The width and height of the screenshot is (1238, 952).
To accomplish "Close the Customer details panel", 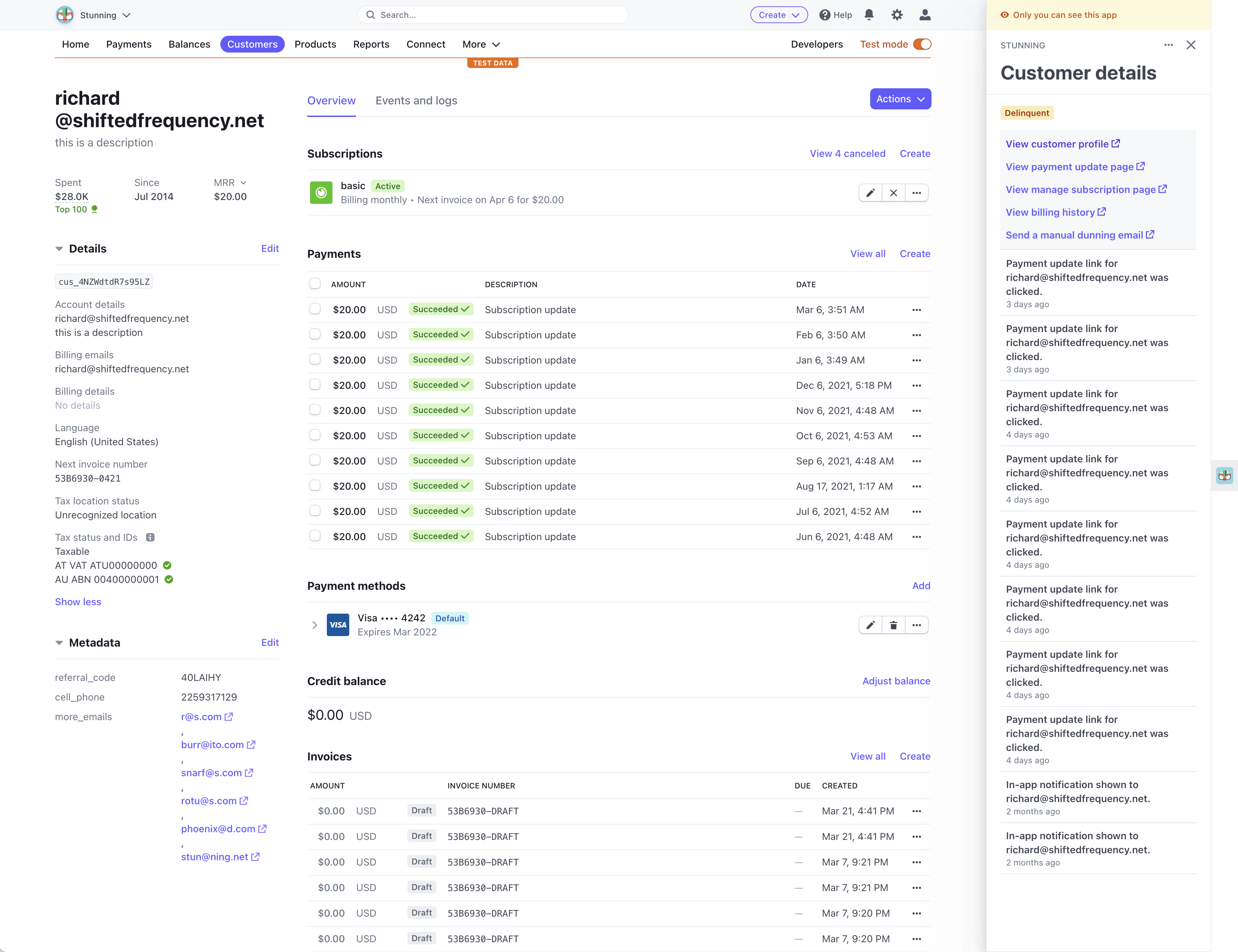I will tap(1191, 45).
